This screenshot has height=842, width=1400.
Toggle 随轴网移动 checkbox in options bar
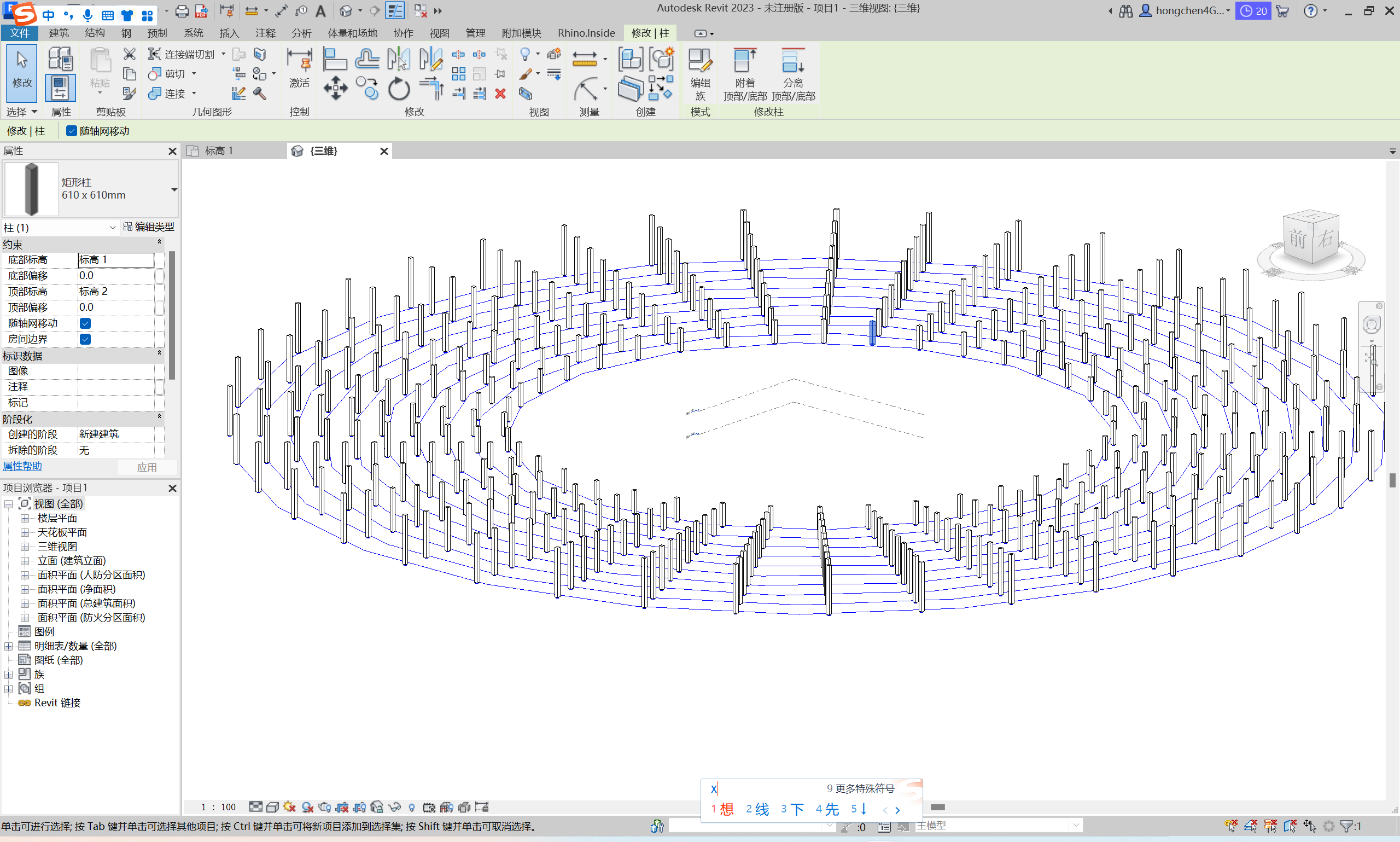72,131
